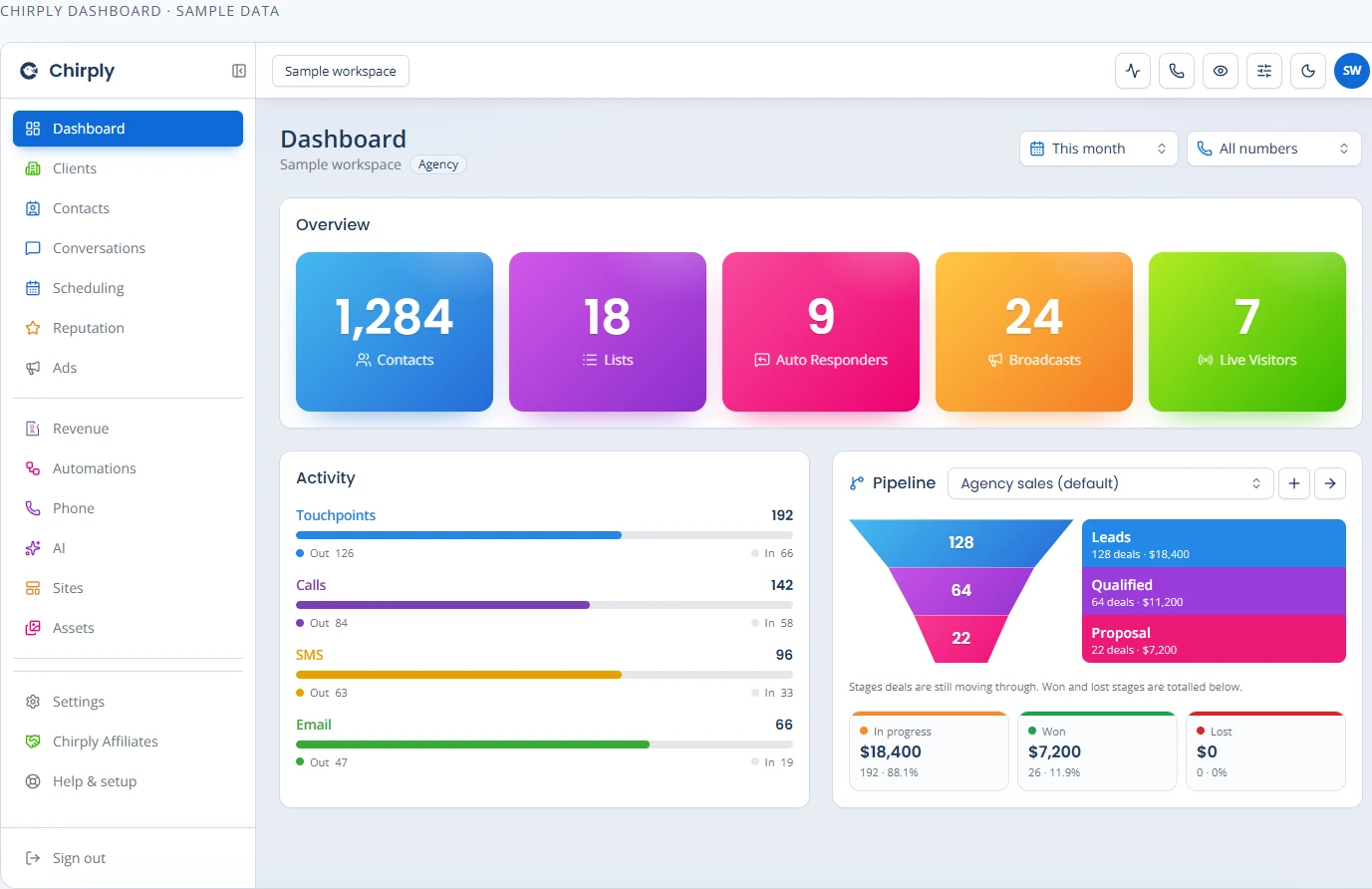Click the pipeline branch icon next to Pipeline
This screenshot has width=1372, height=889.
tap(857, 483)
